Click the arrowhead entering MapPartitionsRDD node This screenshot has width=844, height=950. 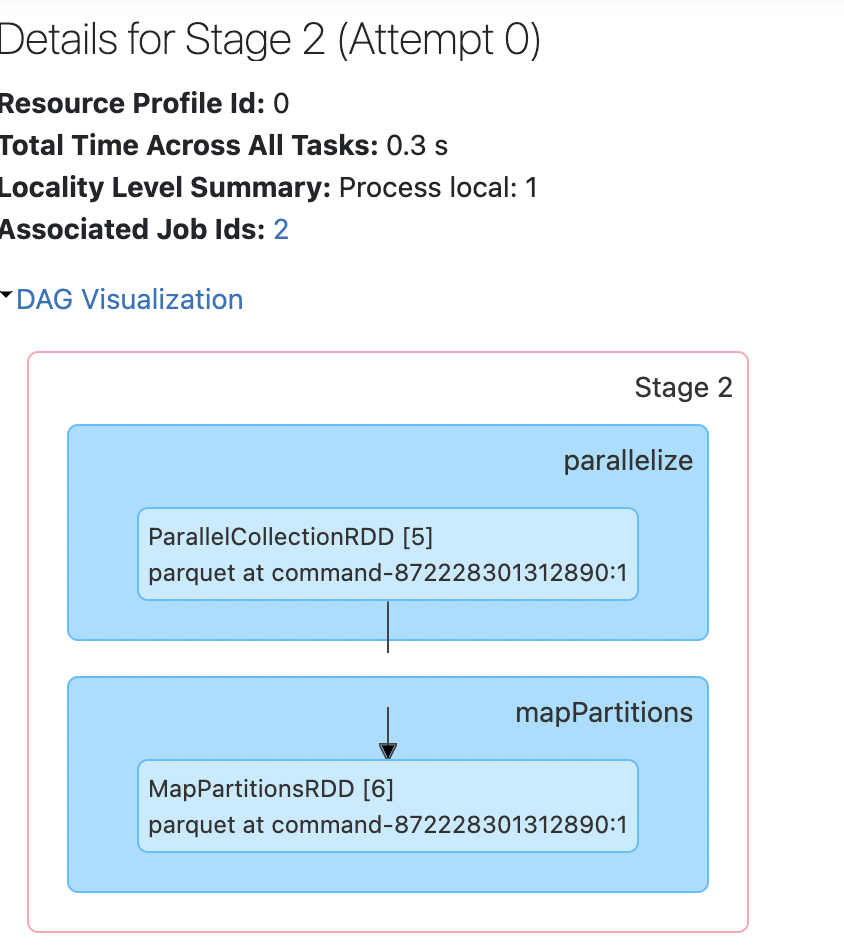click(x=388, y=750)
